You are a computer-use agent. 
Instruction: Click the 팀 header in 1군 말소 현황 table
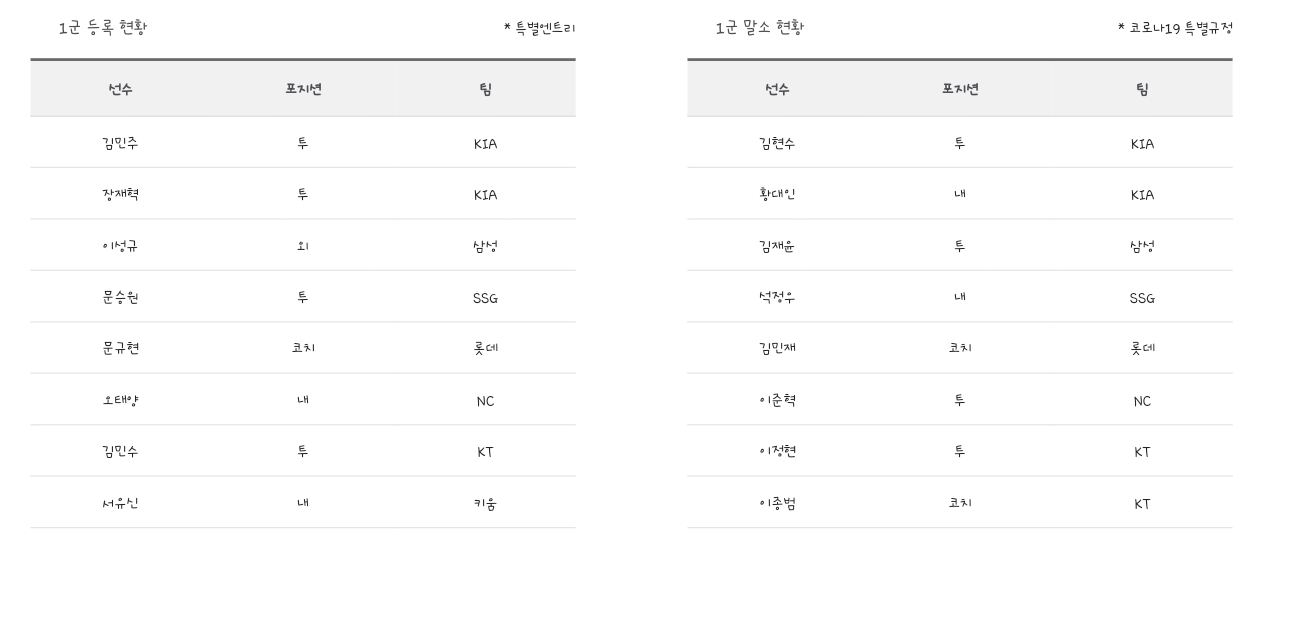tap(1142, 89)
